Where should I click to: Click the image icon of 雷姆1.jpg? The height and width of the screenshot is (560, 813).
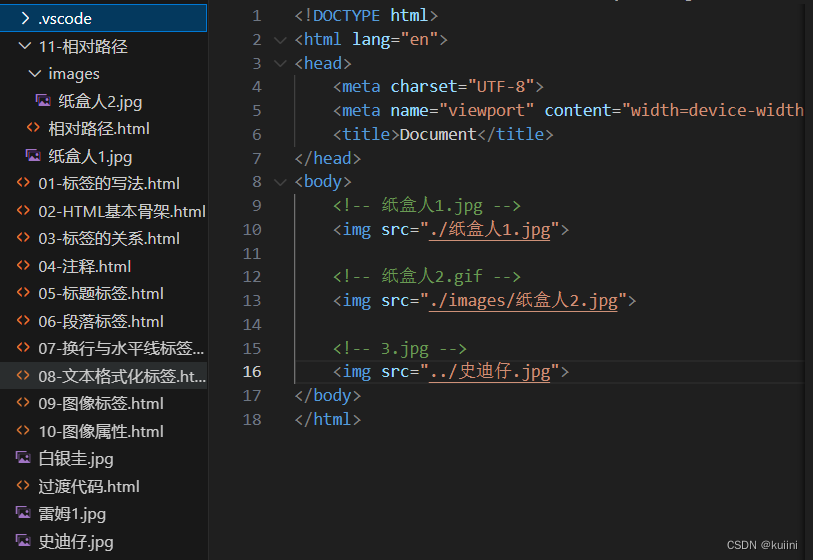[23, 513]
